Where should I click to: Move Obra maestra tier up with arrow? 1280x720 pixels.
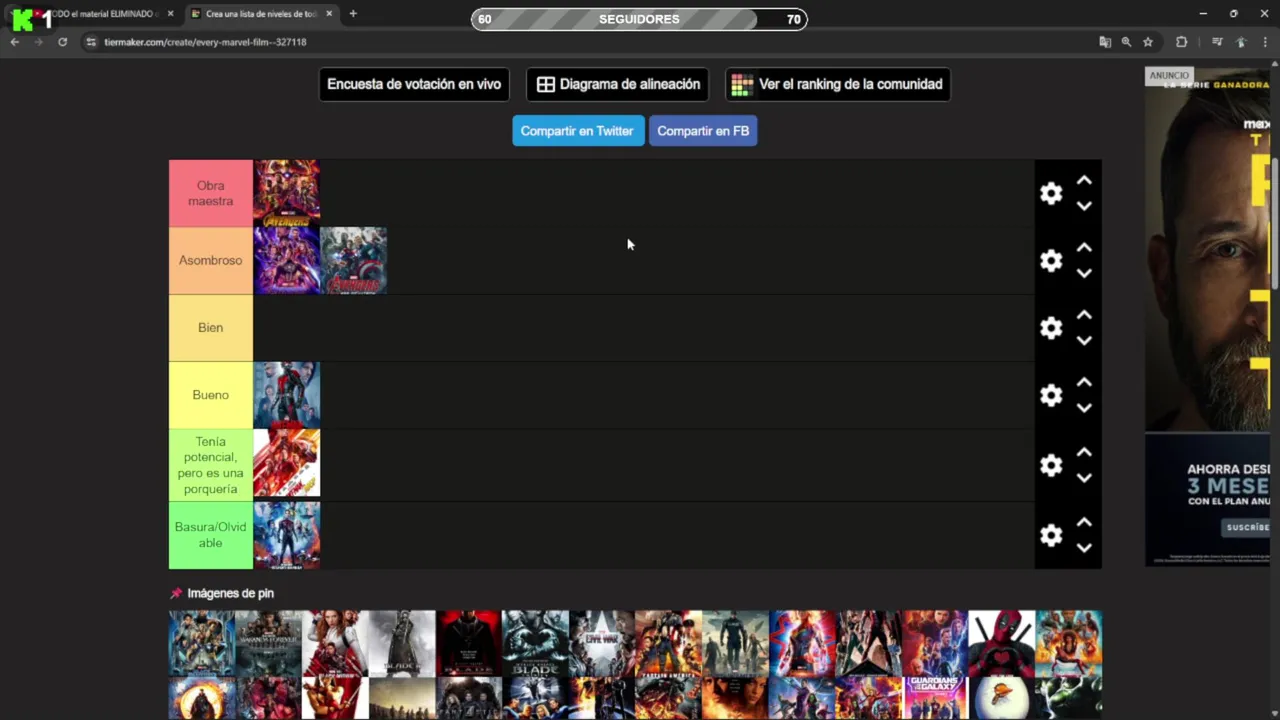tap(1084, 180)
